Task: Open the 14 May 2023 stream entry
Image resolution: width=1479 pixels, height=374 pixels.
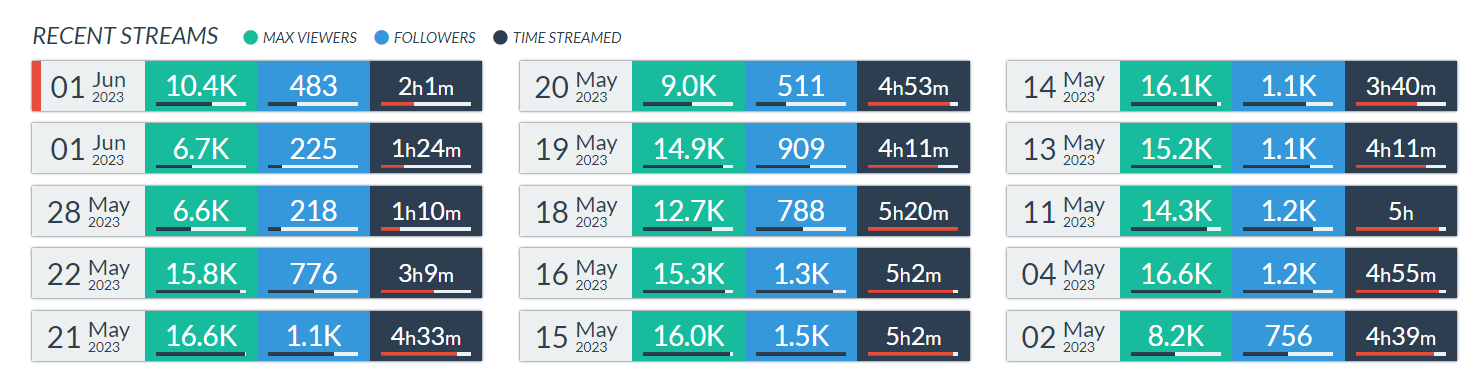Action: tap(1232, 86)
